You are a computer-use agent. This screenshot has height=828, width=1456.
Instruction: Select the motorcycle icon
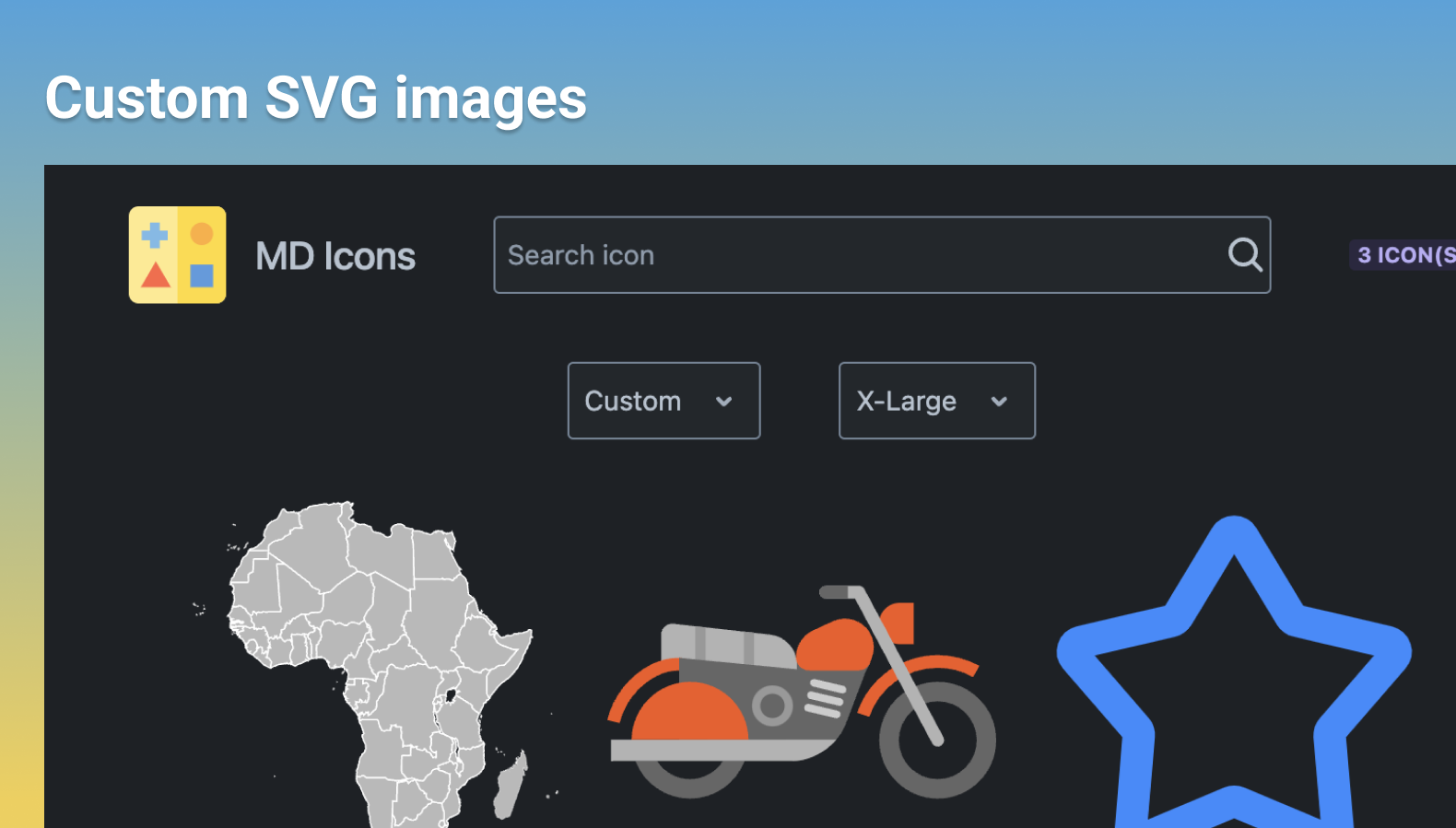tap(802, 691)
